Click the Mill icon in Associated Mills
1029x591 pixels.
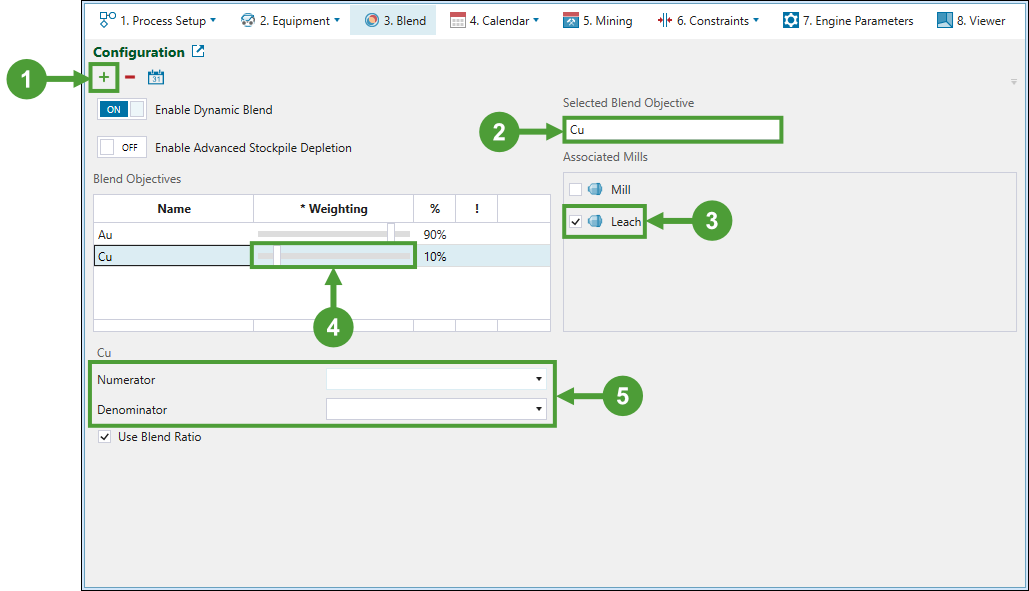594,190
